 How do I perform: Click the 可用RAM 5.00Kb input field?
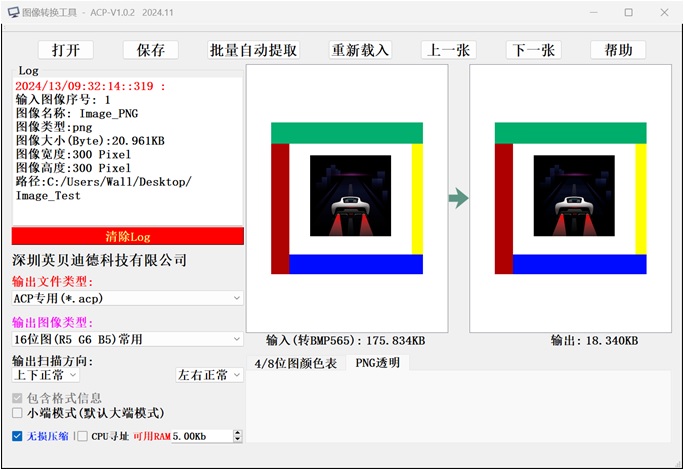pyautogui.click(x=202, y=436)
